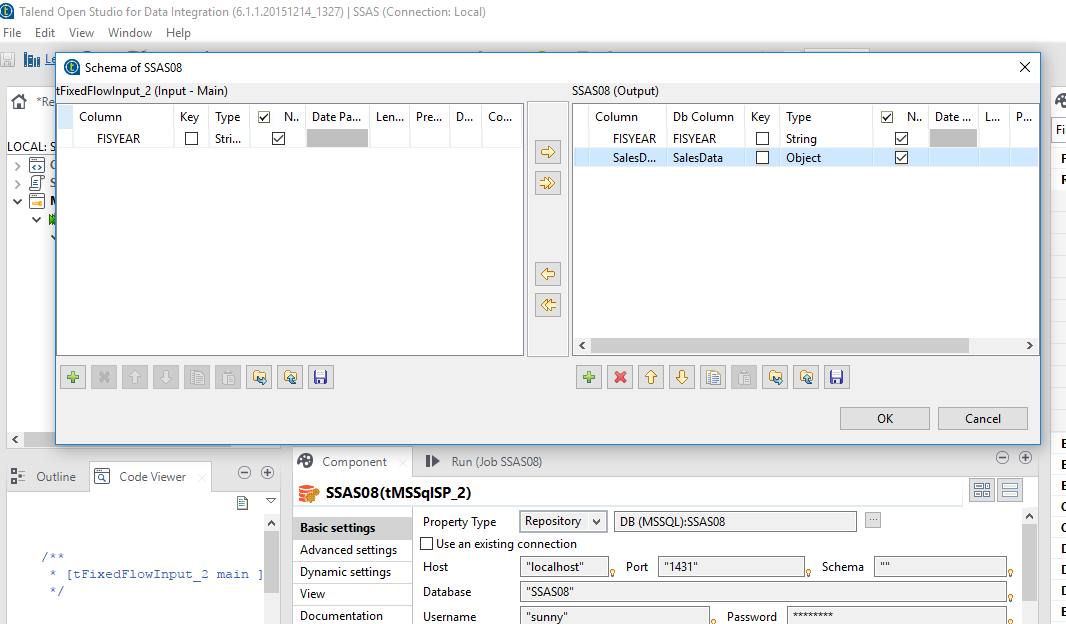
Task: Open the Help menu
Action: 178,33
